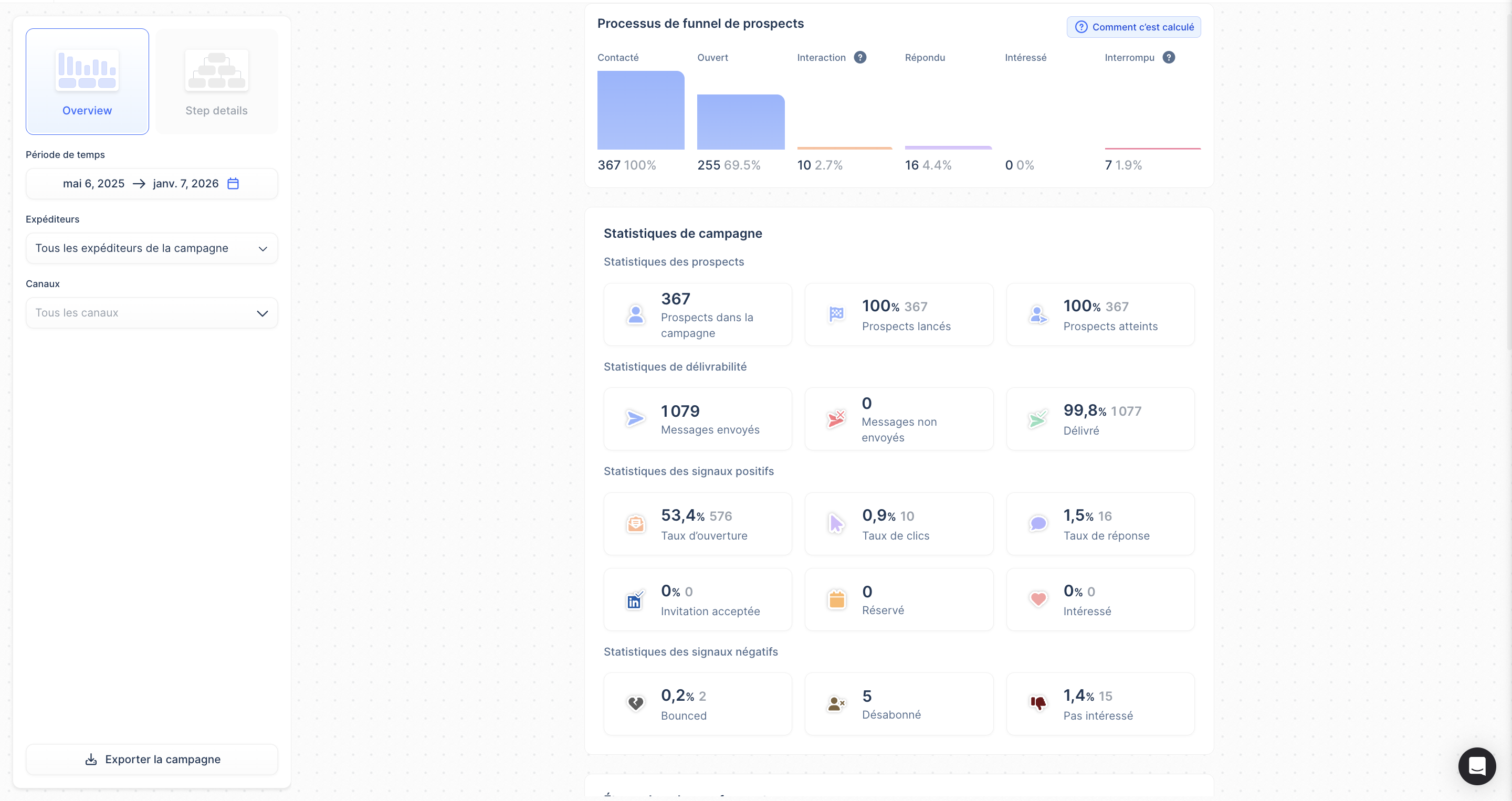The height and width of the screenshot is (801, 1512).
Task: Open Comment c'est calculé explanation
Action: click(x=1133, y=27)
